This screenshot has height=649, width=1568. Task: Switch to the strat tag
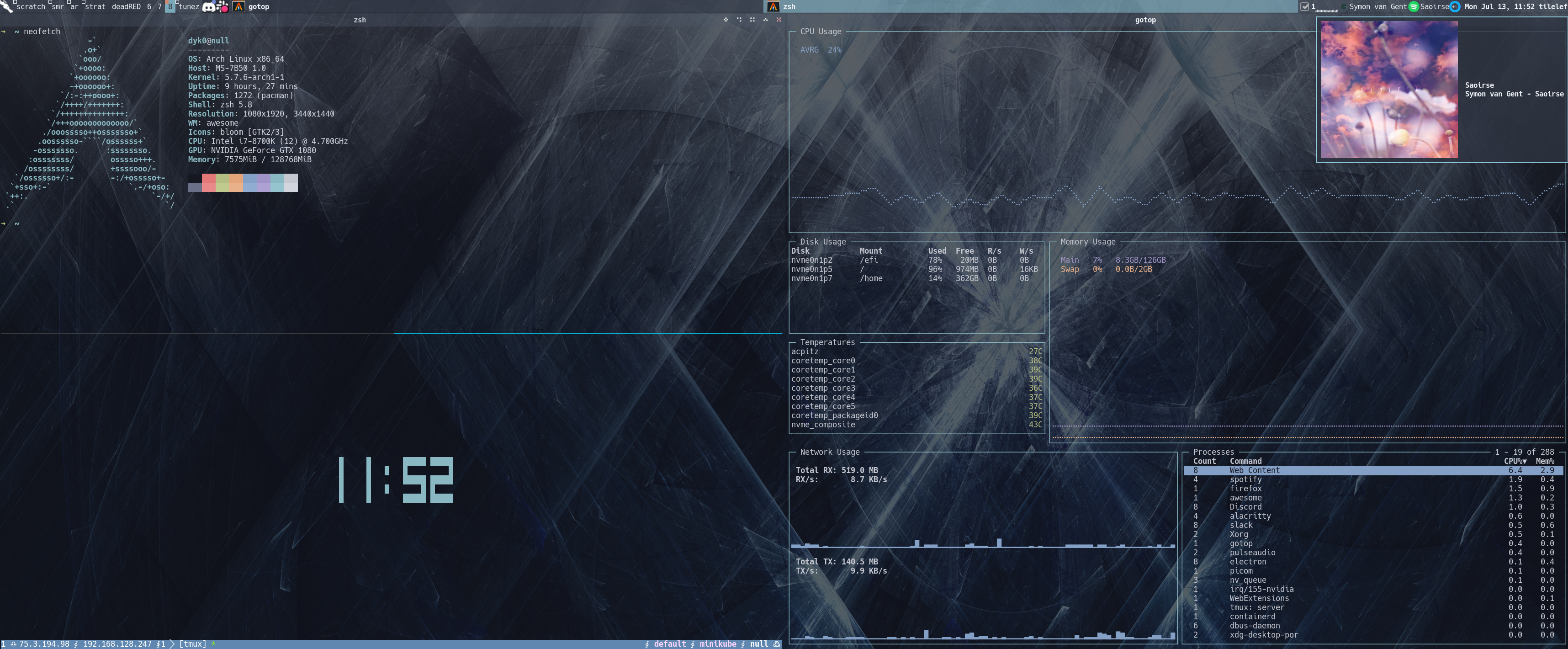pos(95,7)
